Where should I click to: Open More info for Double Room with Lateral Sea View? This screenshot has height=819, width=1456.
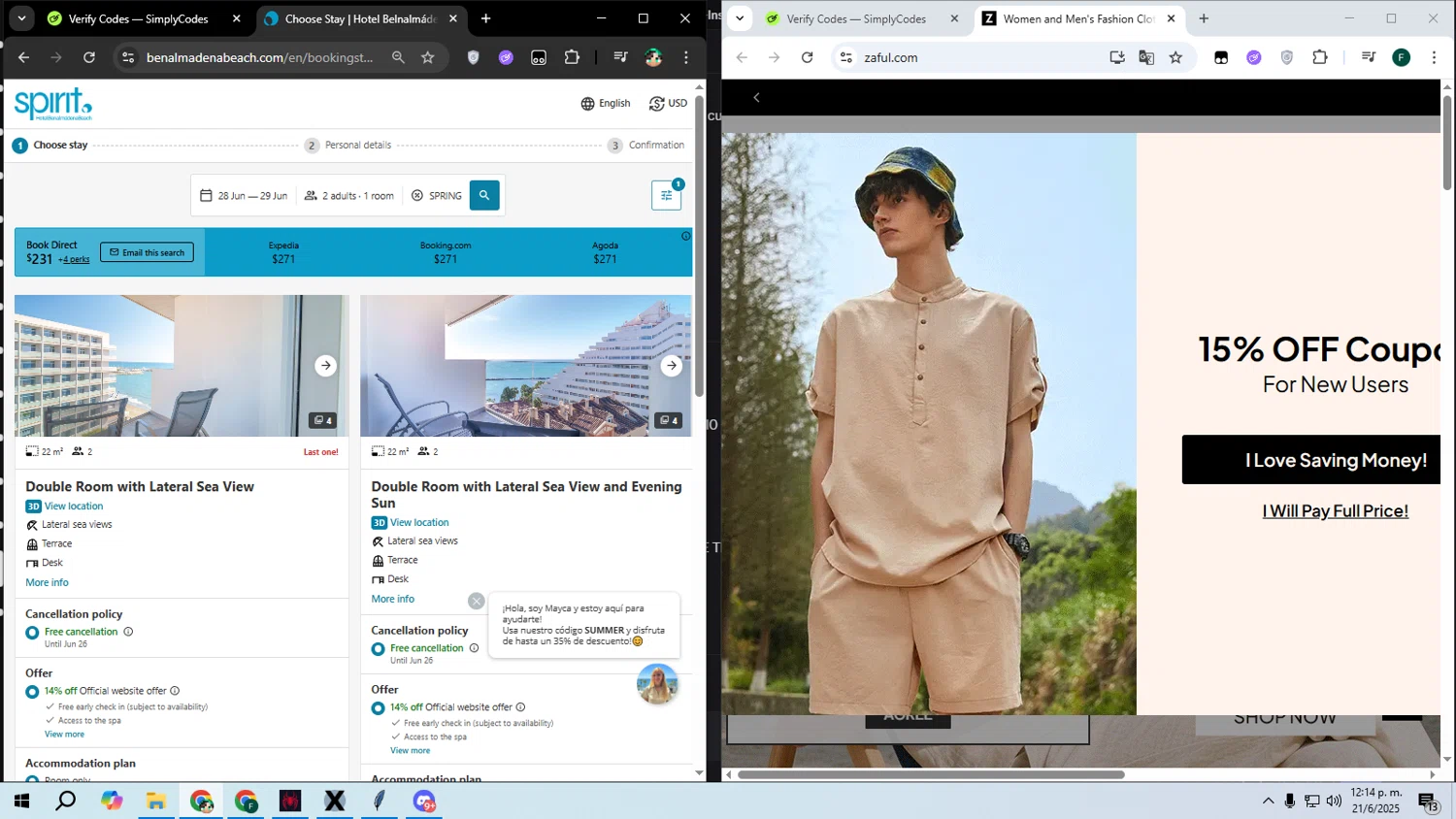tap(47, 582)
